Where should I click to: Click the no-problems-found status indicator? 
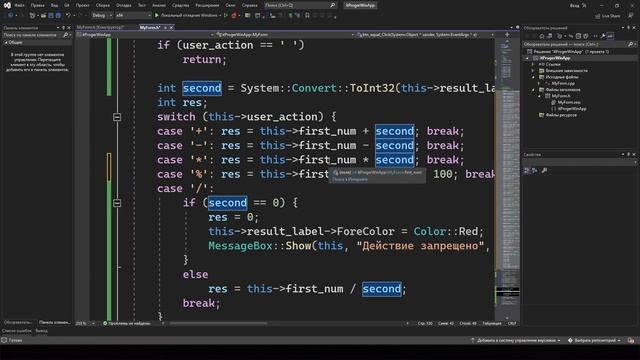[x=127, y=323]
